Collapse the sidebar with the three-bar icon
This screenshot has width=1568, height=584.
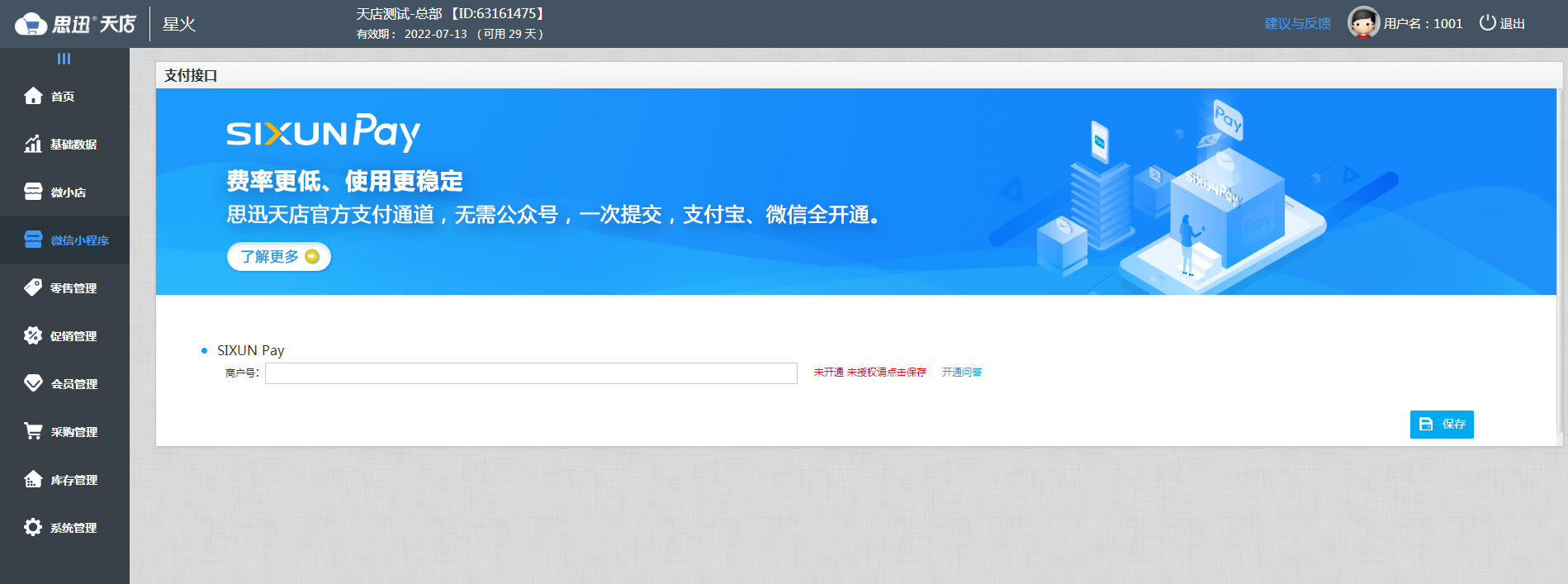[x=64, y=59]
